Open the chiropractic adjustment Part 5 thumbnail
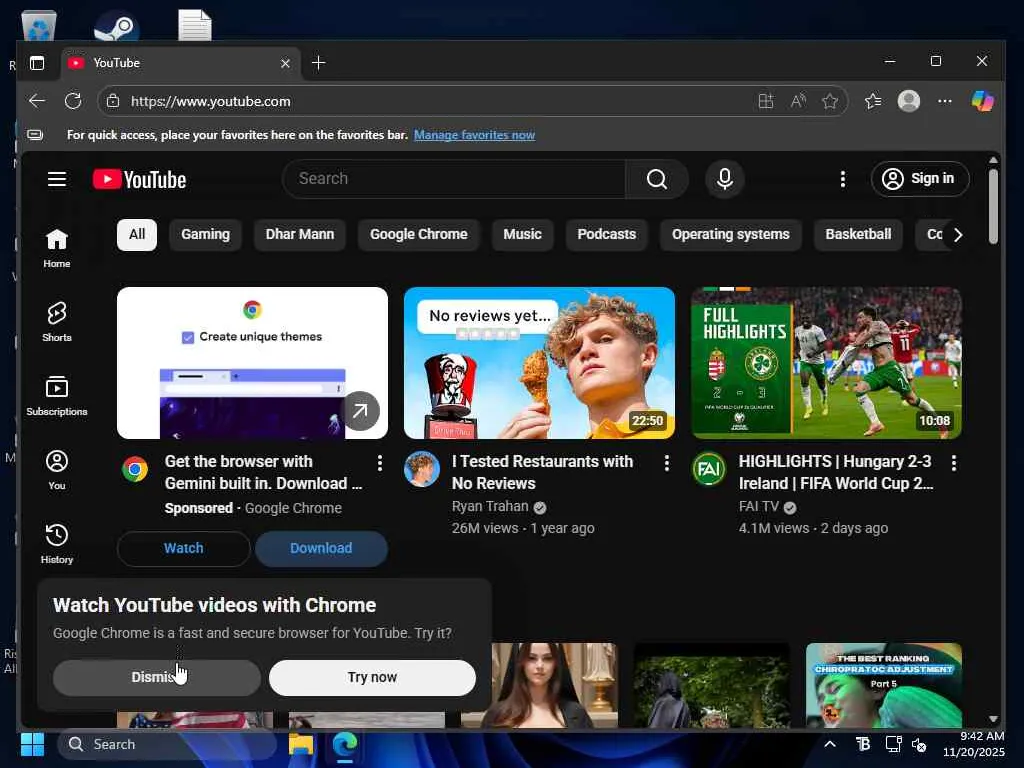The image size is (1024, 768). (x=884, y=685)
